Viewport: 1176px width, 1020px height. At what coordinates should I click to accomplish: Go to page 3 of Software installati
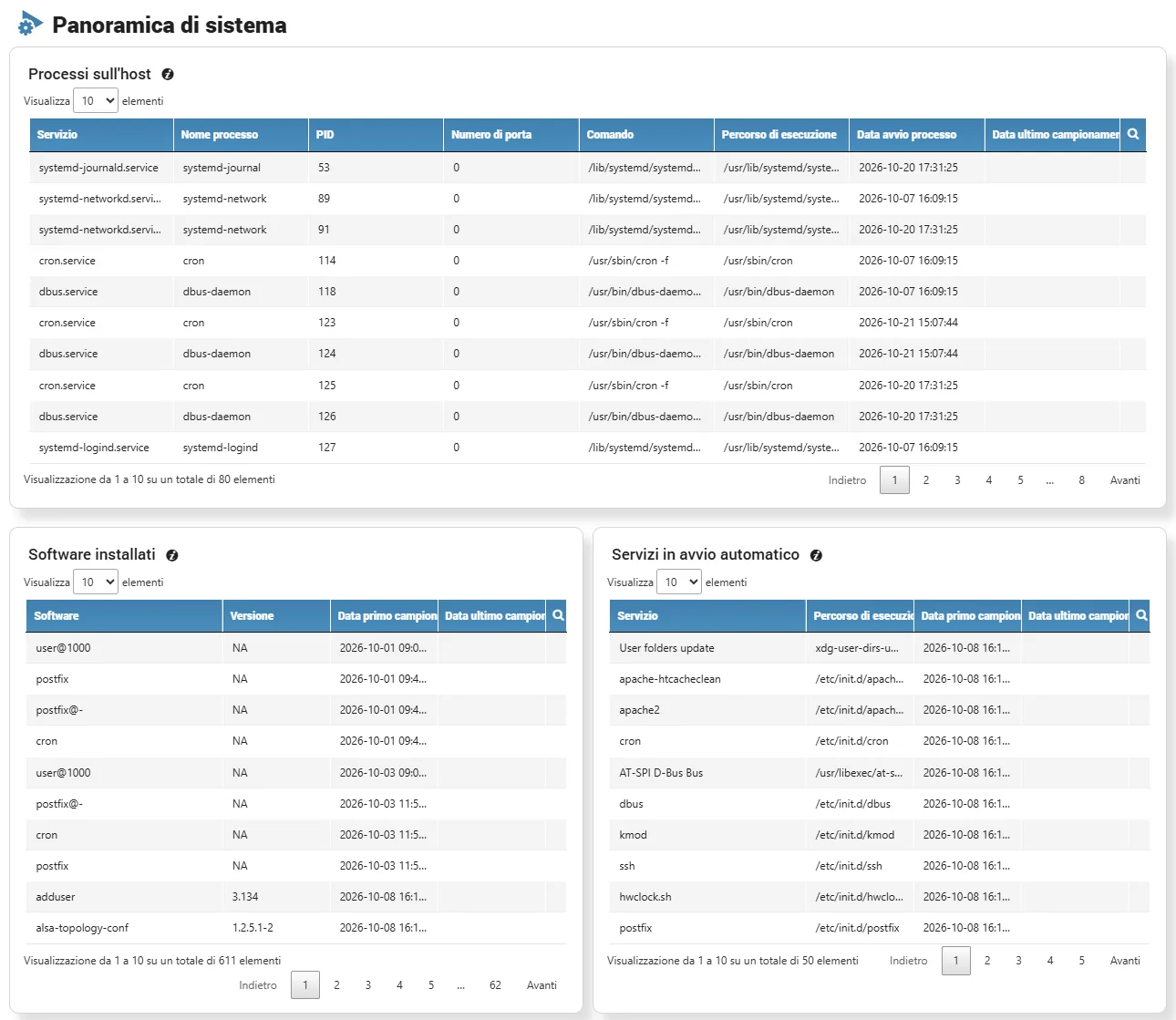368,985
